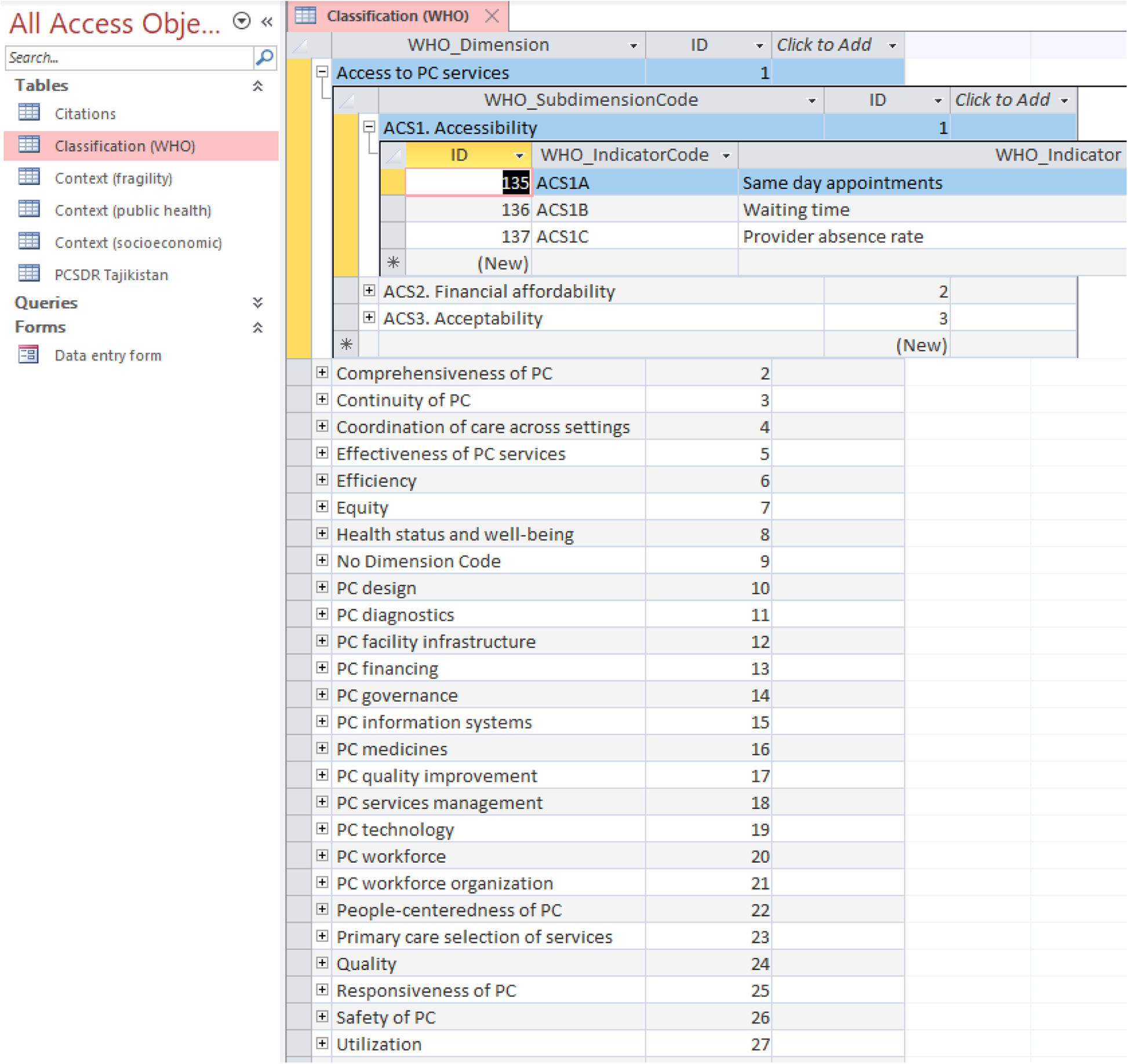The height and width of the screenshot is (1064, 1128).
Task: Switch to the Classification (WHO) tab
Action: click(x=398, y=16)
